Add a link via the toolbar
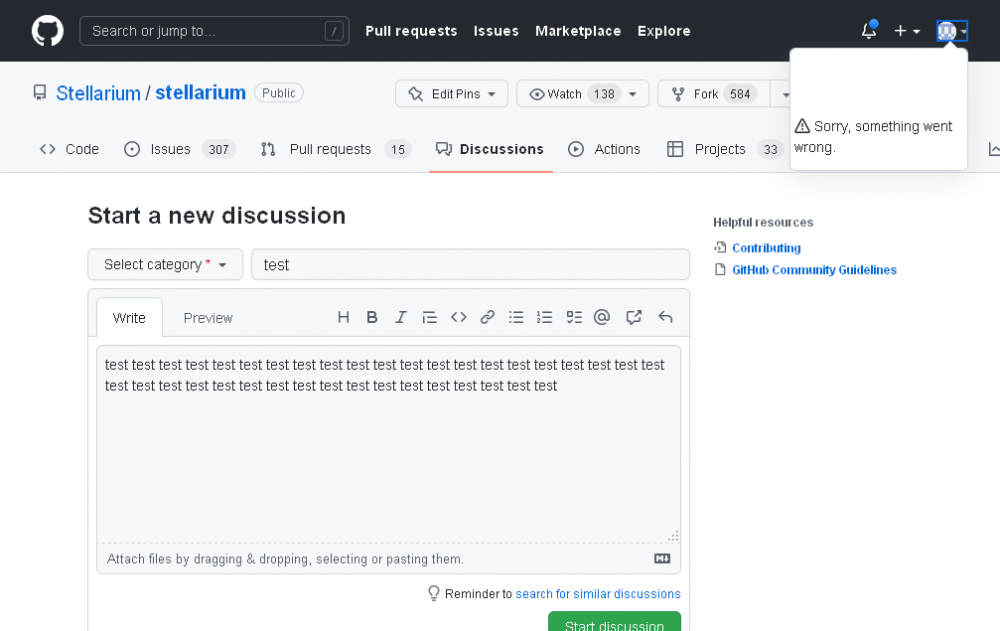The width and height of the screenshot is (1000, 631). pyautogui.click(x=488, y=317)
